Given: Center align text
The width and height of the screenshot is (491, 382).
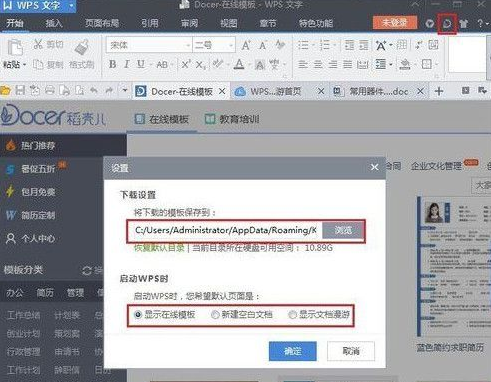Looking at the screenshot, I should coord(318,64).
